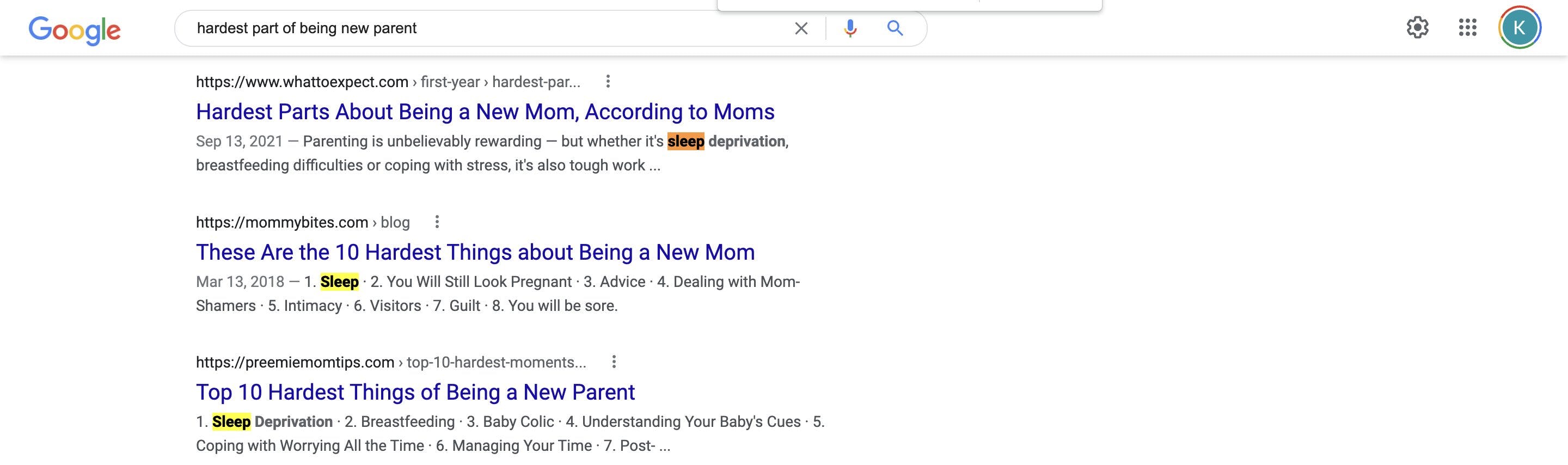Open the Google apps grid

(1468, 27)
